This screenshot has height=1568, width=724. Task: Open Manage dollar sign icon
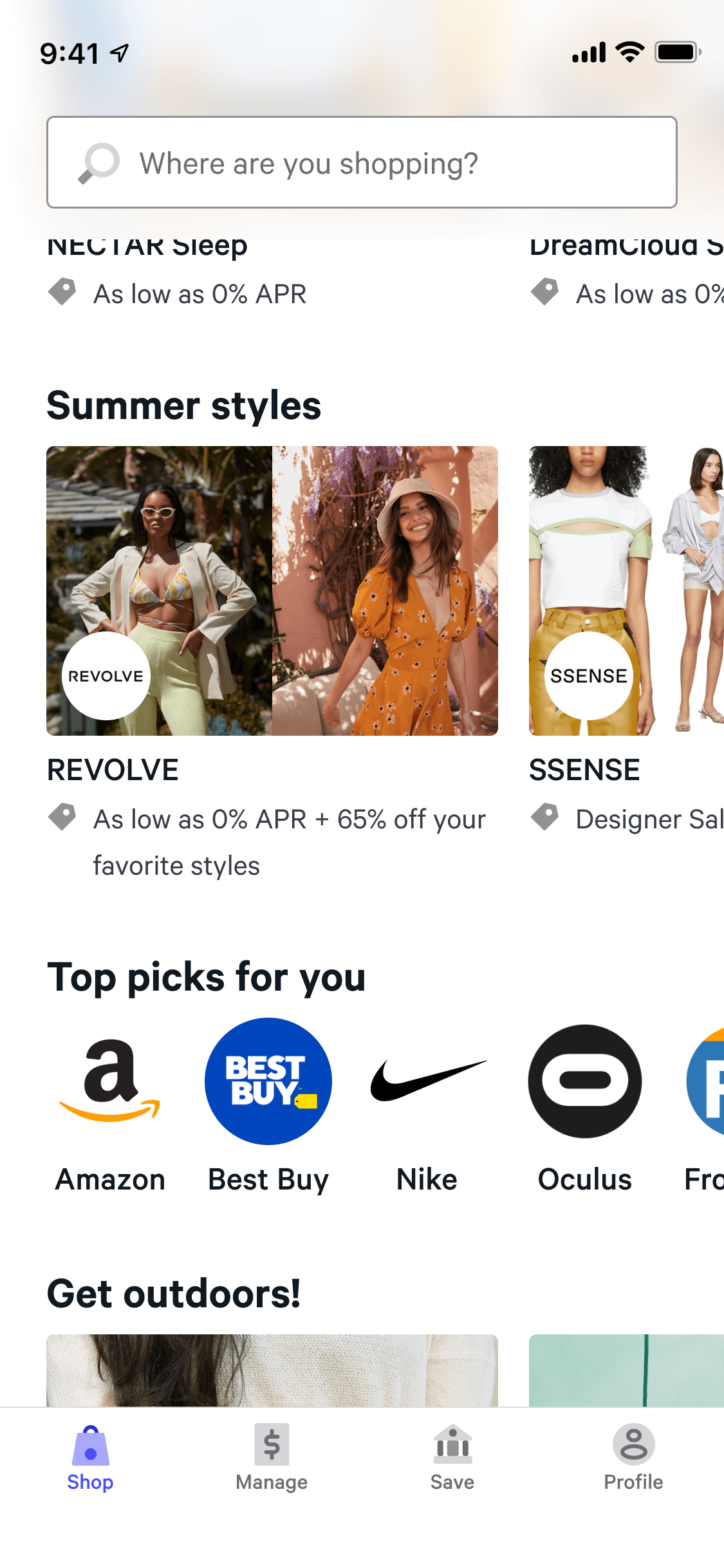tap(272, 1444)
